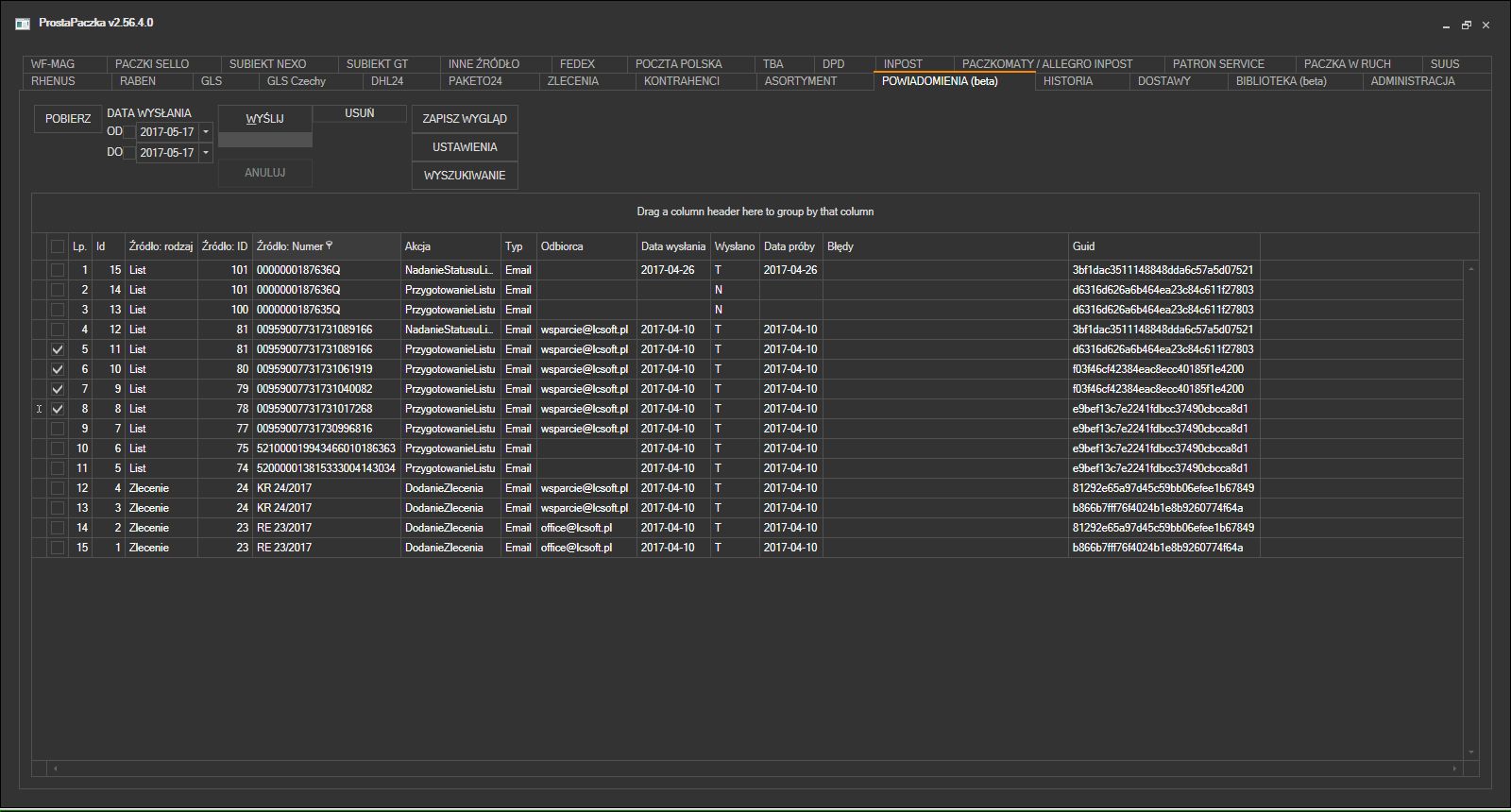This screenshot has height=812, width=1511.
Task: Click the USUŃ button
Action: (x=360, y=113)
